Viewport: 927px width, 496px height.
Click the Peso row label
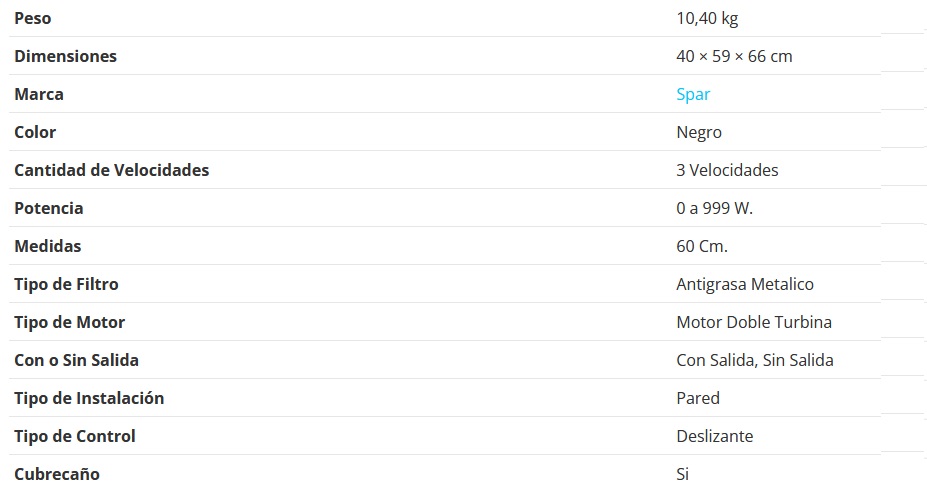pyautogui.click(x=32, y=18)
